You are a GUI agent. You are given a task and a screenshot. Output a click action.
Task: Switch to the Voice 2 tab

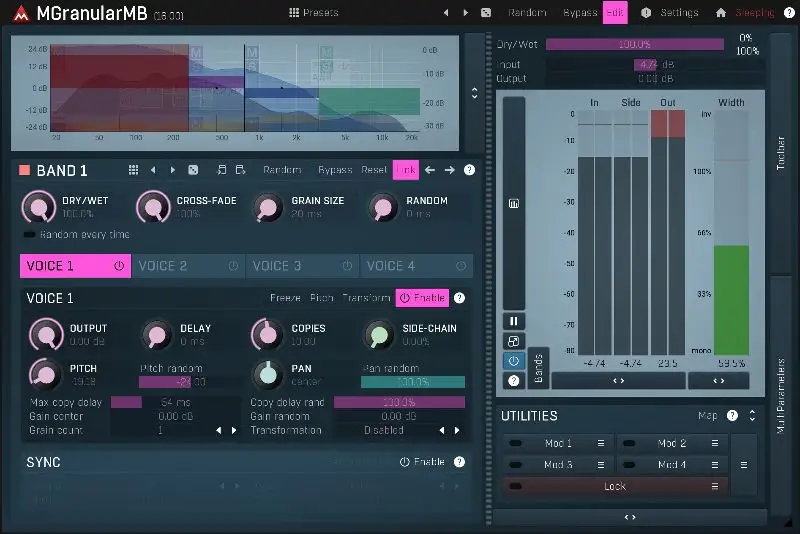(x=188, y=266)
